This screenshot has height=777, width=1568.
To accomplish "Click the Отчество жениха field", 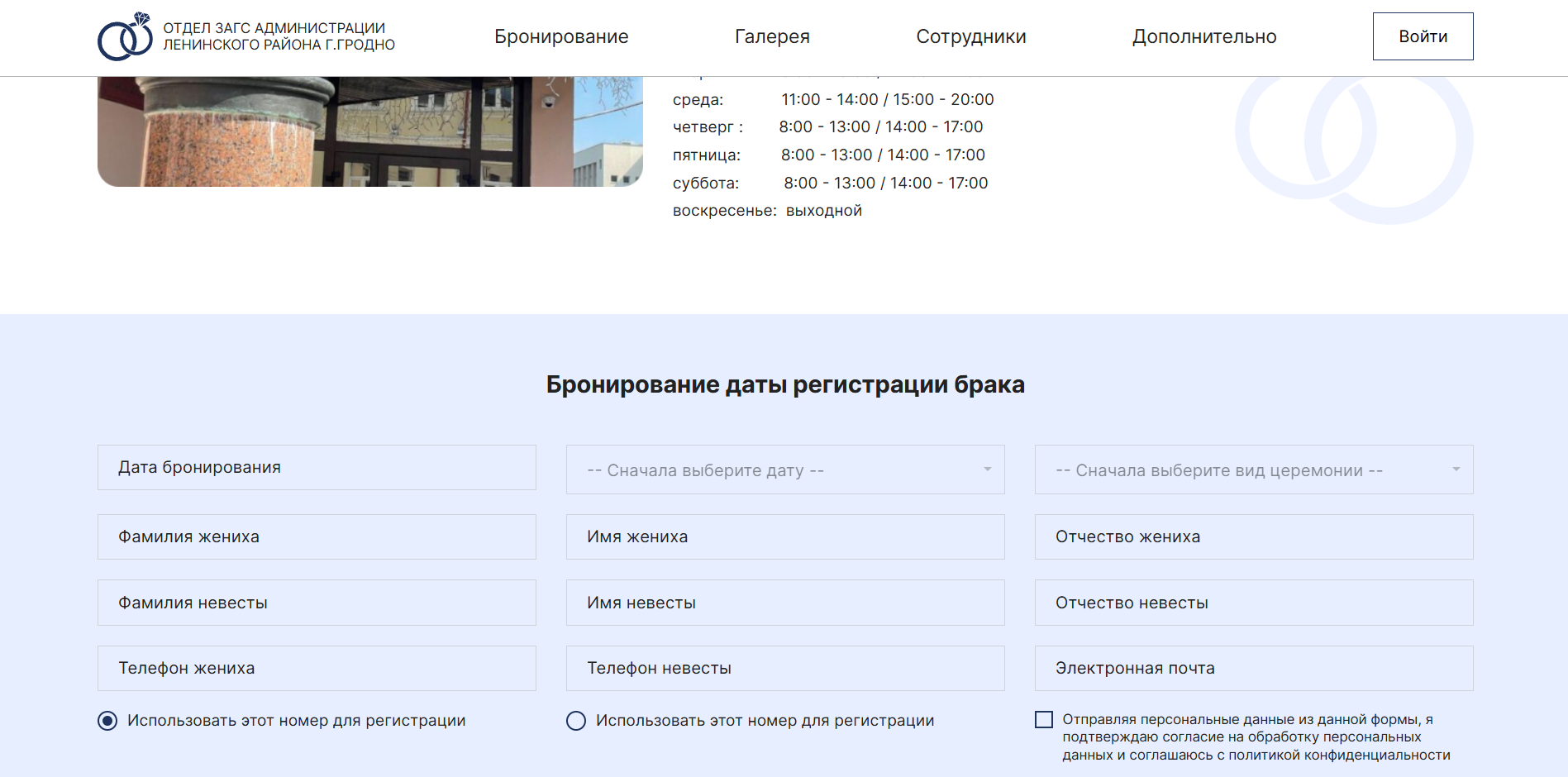I will click(1254, 537).
